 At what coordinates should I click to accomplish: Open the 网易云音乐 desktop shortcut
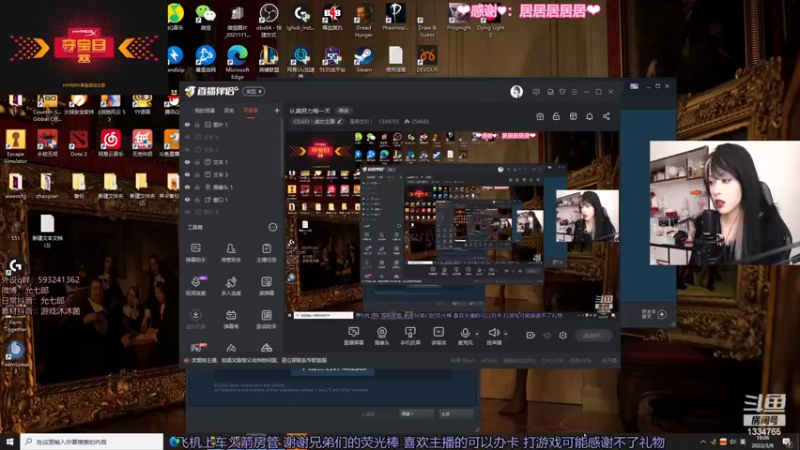110,142
